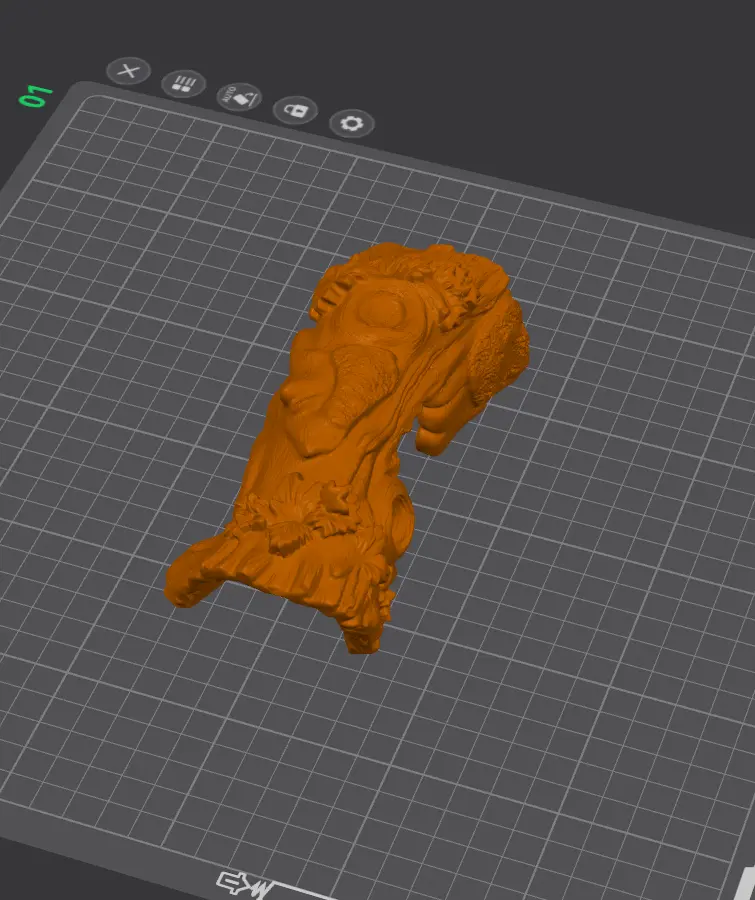
Task: Click empty grid area below the model
Action: tap(373, 746)
